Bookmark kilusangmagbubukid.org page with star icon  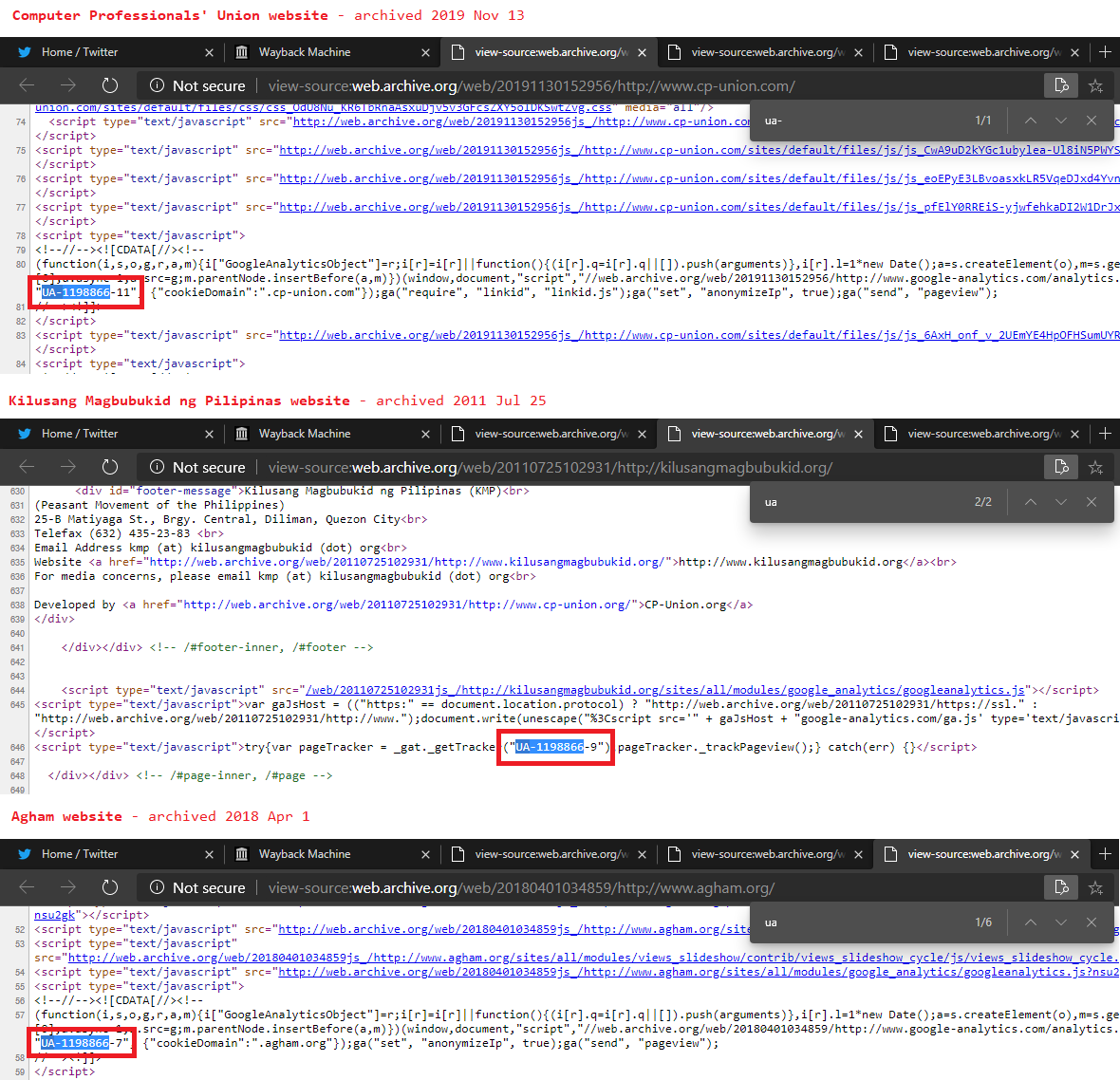pyautogui.click(x=1095, y=468)
